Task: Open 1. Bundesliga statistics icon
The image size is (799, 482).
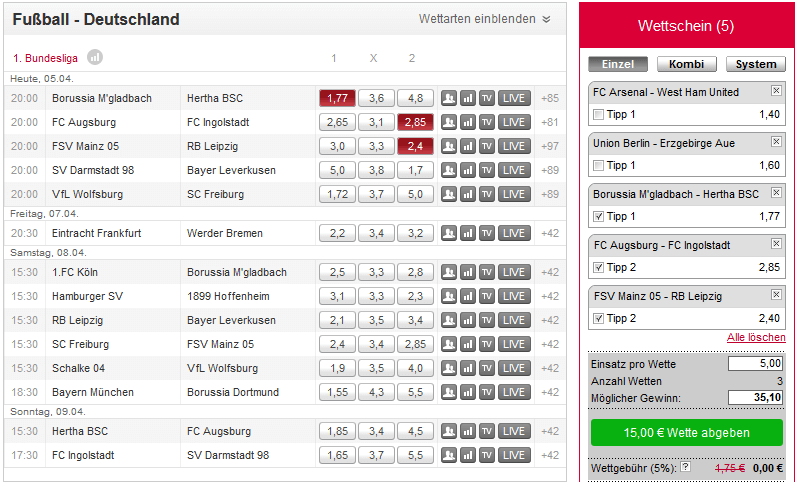Action: [x=95, y=58]
